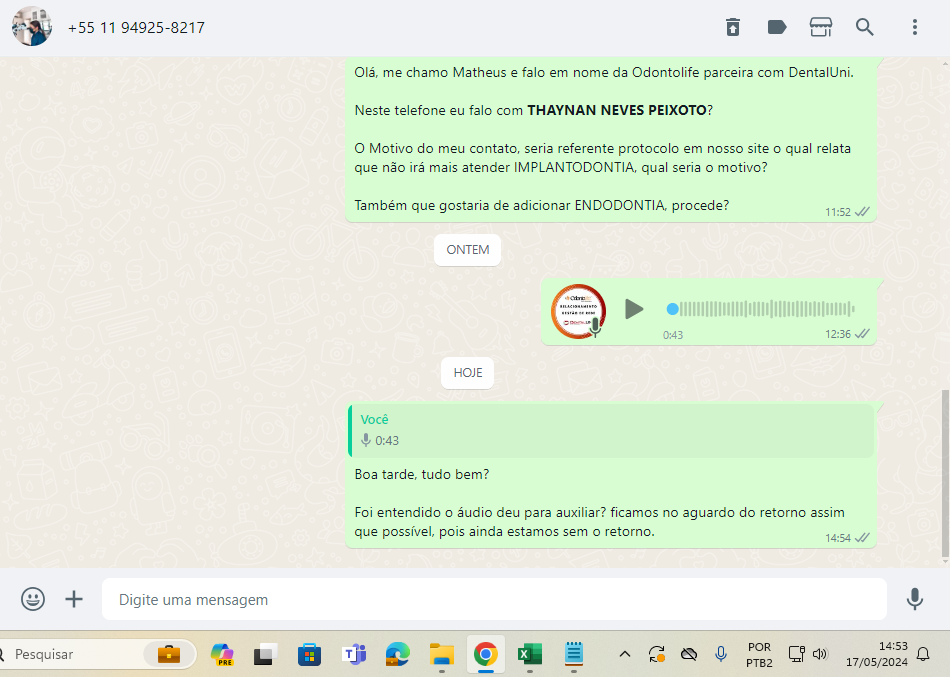Open the label tag icon in the header
The height and width of the screenshot is (677, 950).
(x=777, y=27)
